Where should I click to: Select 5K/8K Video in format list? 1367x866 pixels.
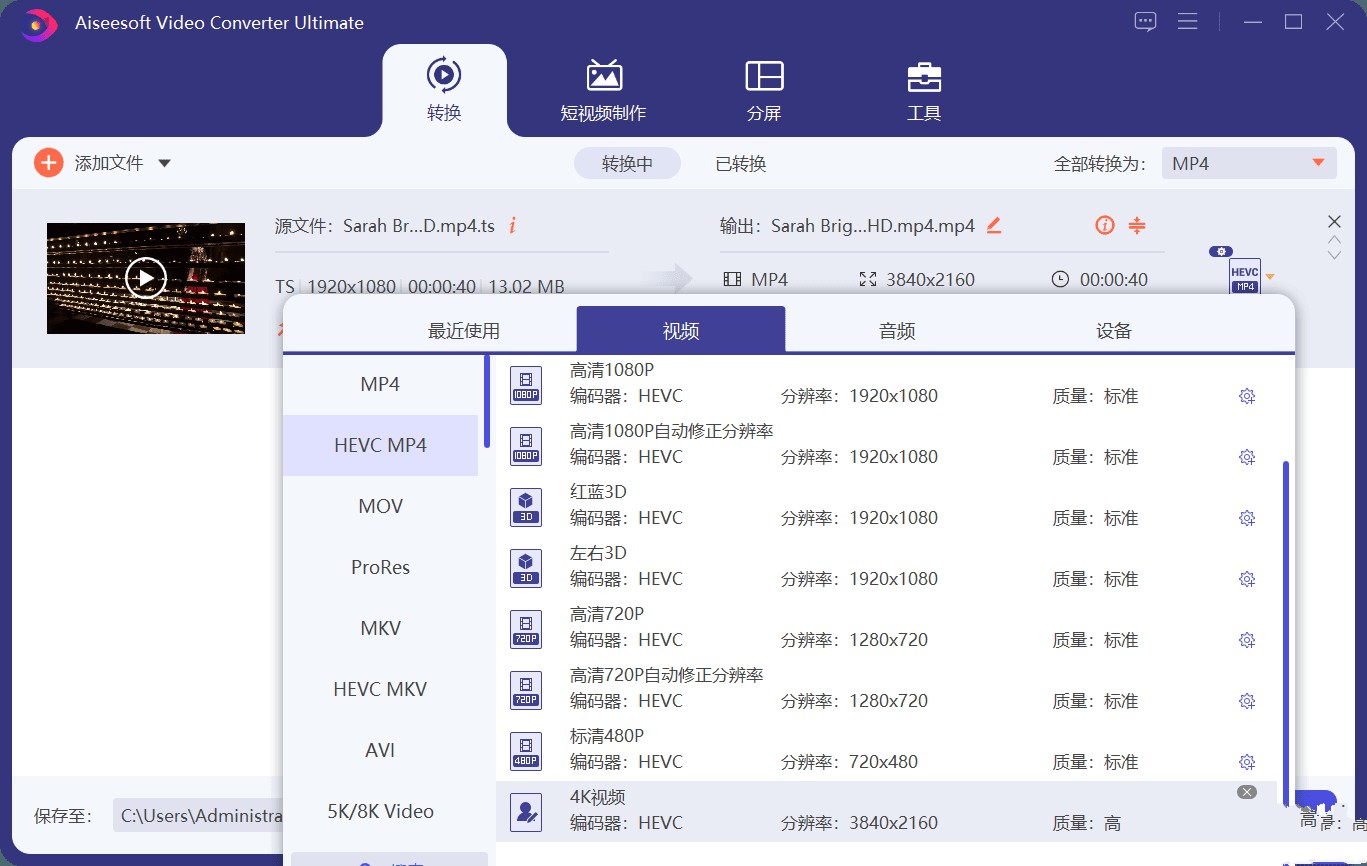click(380, 811)
